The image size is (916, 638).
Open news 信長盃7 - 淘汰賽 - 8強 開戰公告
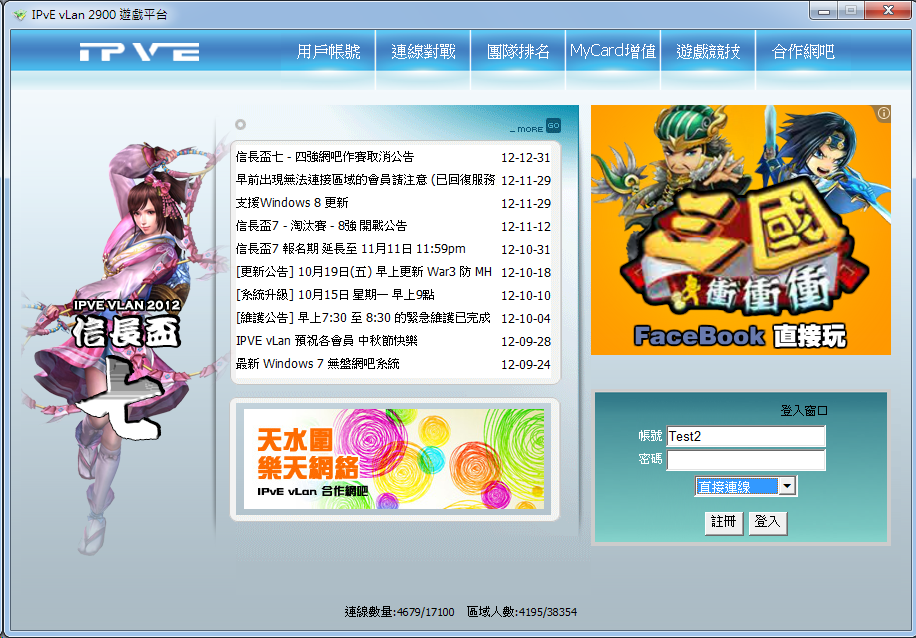coord(321,226)
